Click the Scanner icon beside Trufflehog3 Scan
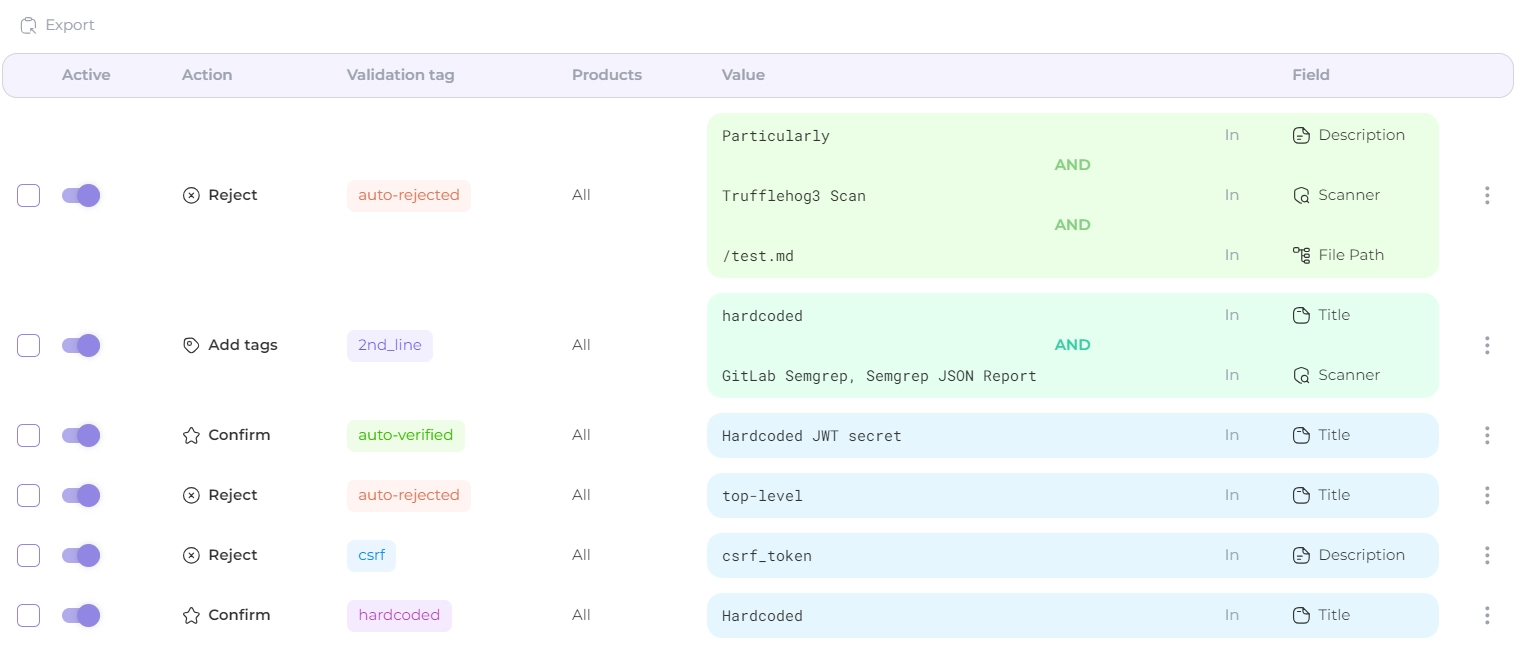The image size is (1524, 647). pyautogui.click(x=1301, y=195)
